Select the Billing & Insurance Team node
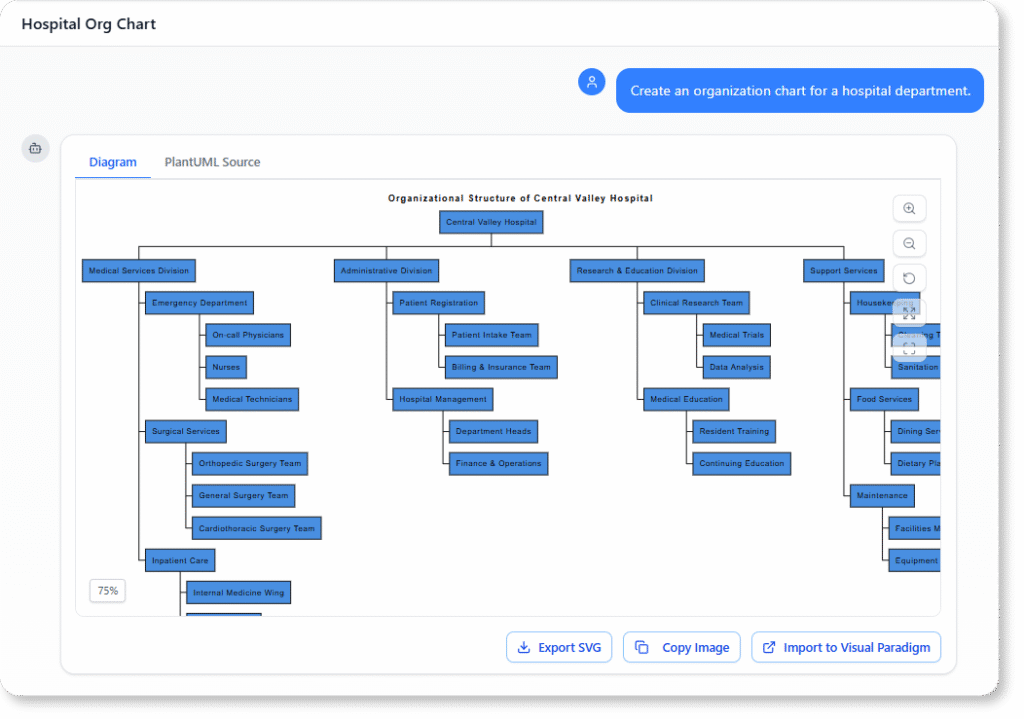 (501, 367)
